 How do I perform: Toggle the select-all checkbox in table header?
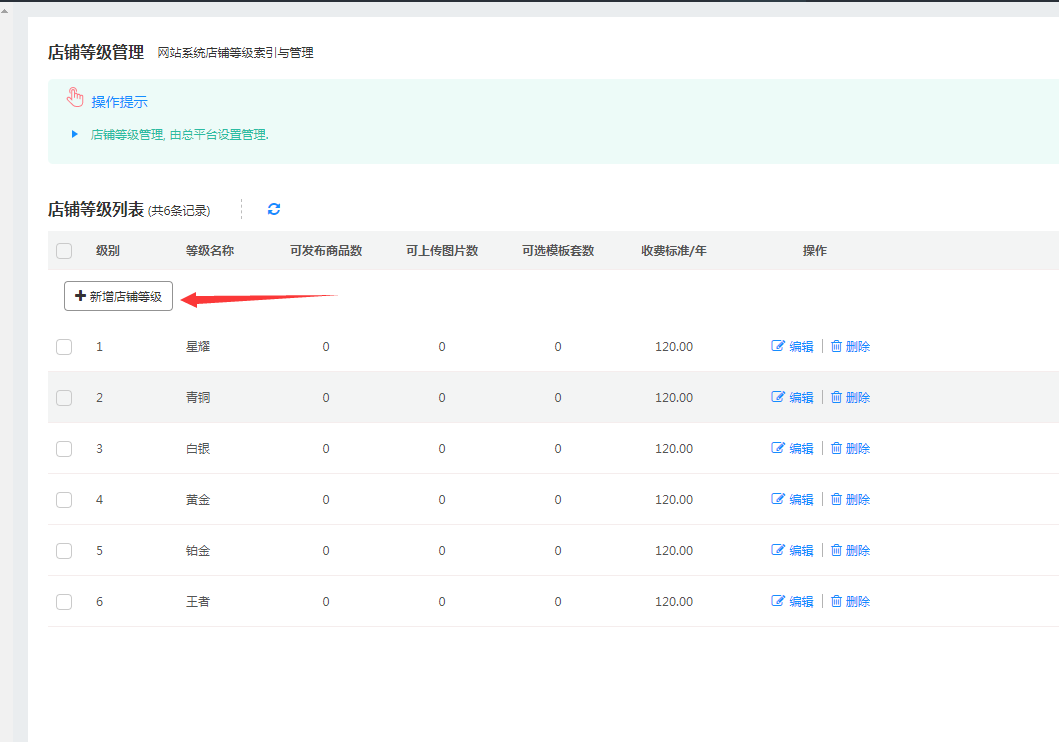tap(64, 251)
